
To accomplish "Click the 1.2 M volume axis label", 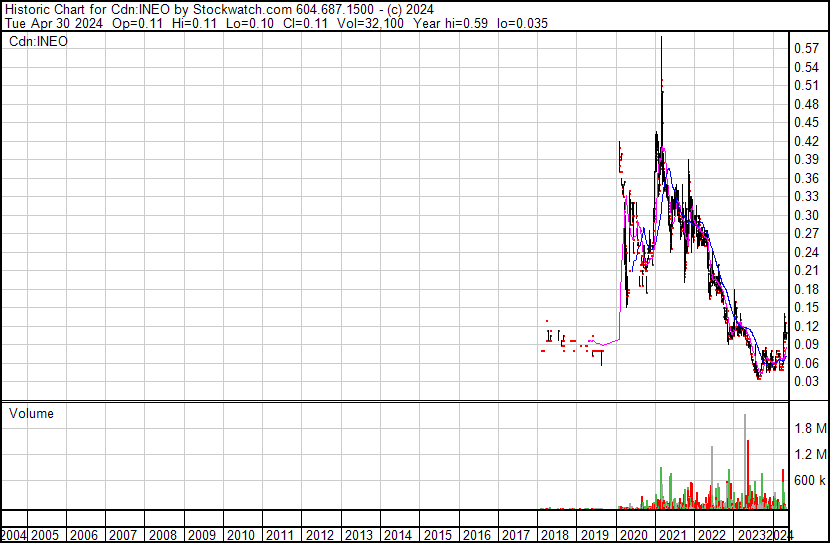I will click(x=810, y=454).
